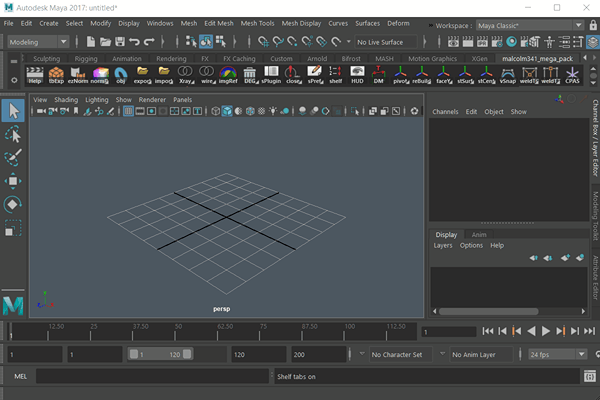Screen dimensions: 600x400
Task: Click MEL script language button
Action: tap(21, 376)
